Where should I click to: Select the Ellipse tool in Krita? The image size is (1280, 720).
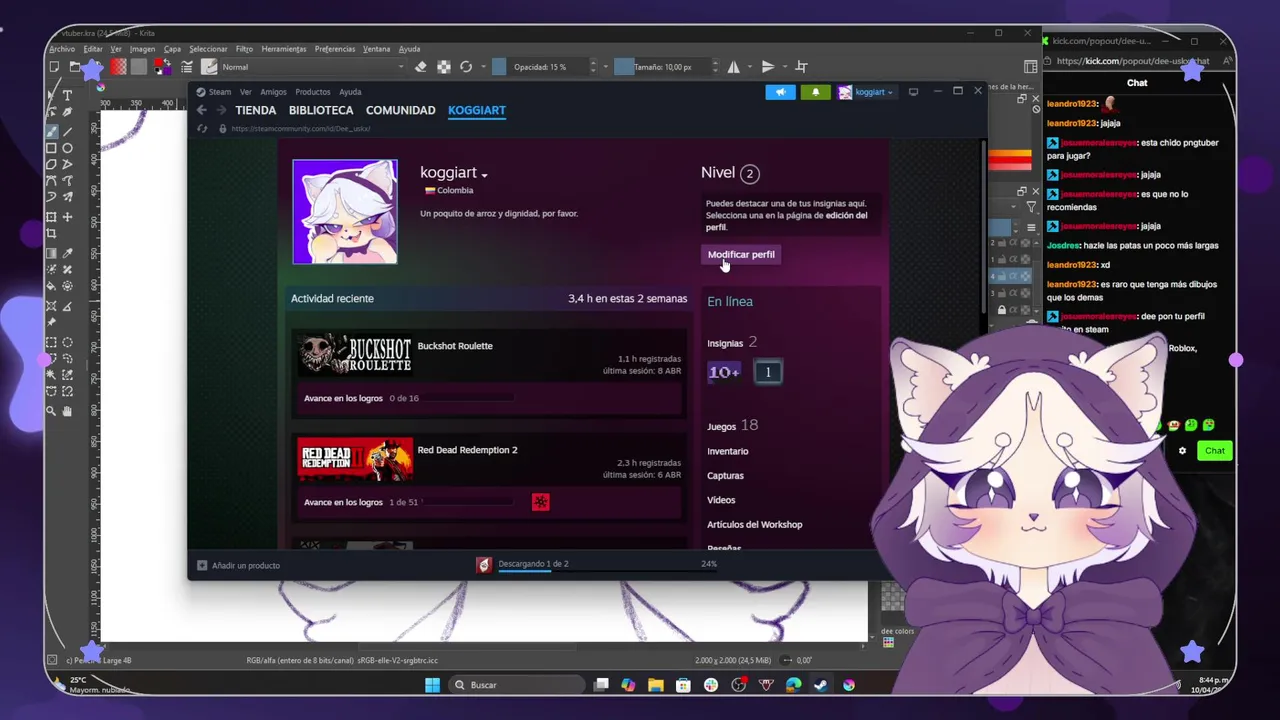pyautogui.click(x=68, y=148)
